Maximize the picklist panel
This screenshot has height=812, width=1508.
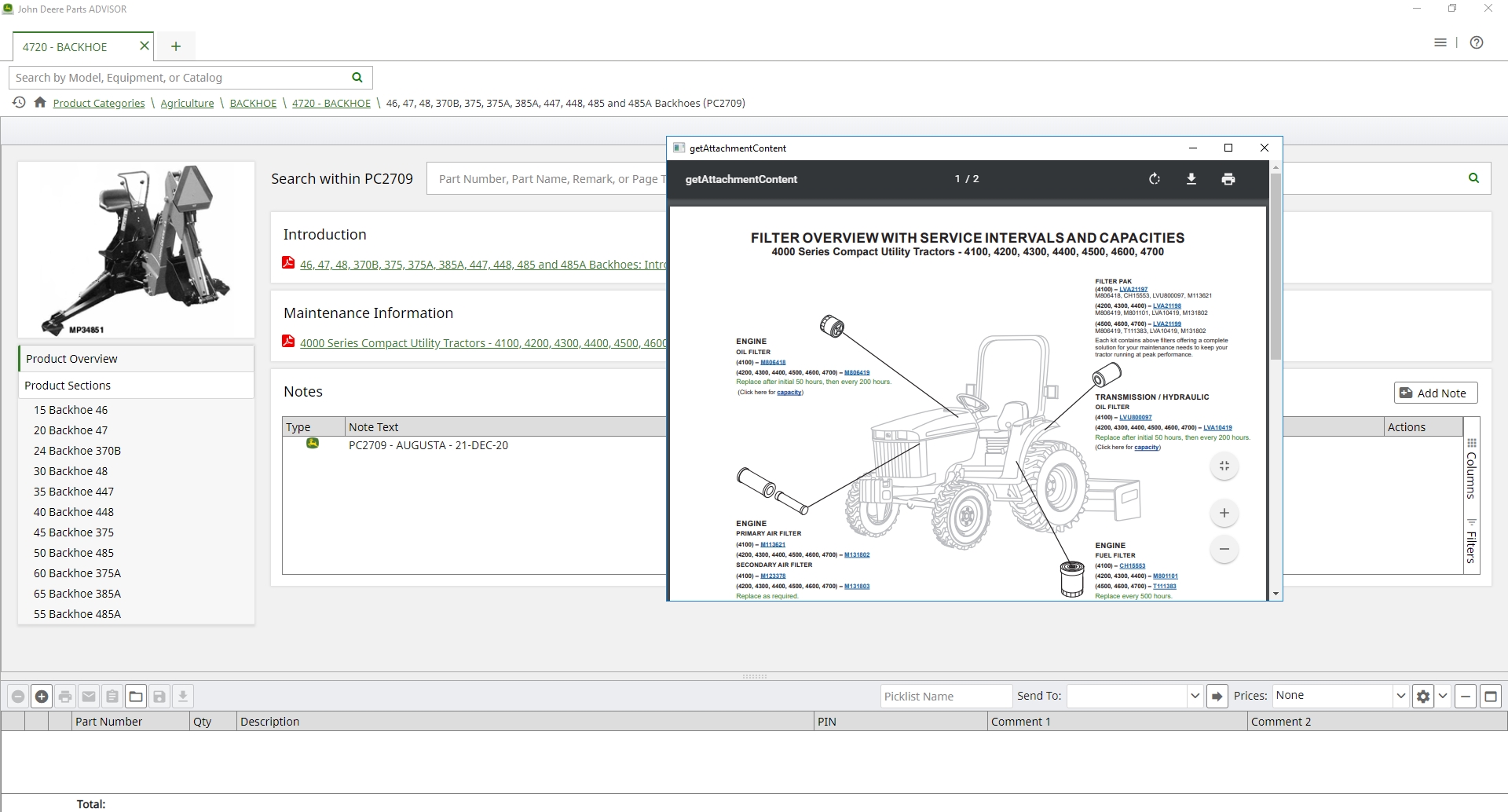[x=1491, y=696]
